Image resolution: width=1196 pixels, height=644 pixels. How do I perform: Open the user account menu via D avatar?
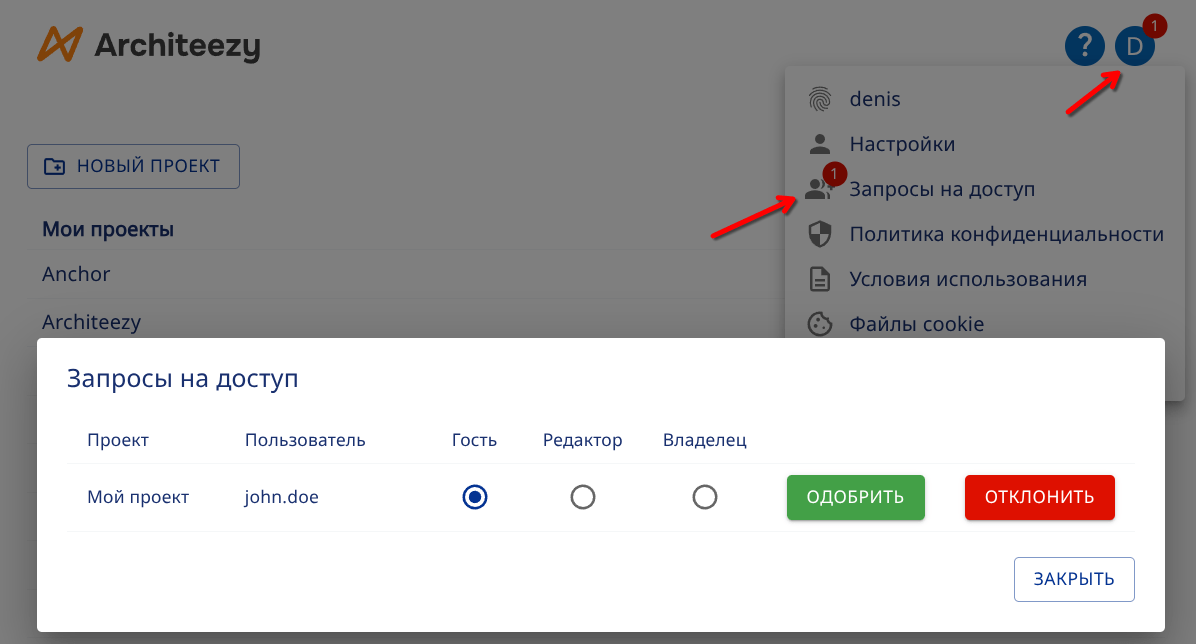pyautogui.click(x=1134, y=46)
